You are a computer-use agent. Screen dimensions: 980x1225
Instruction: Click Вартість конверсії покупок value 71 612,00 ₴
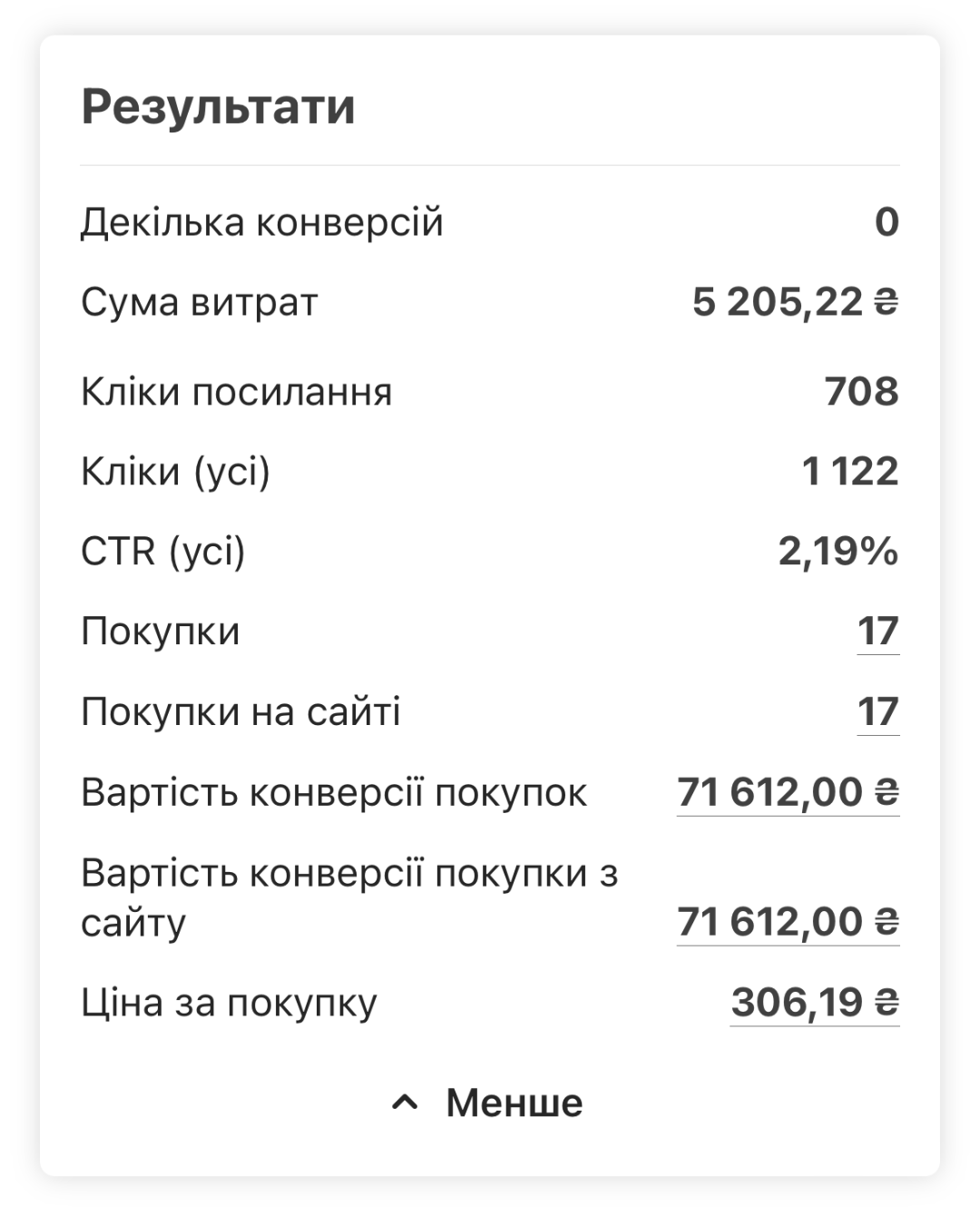tap(788, 792)
